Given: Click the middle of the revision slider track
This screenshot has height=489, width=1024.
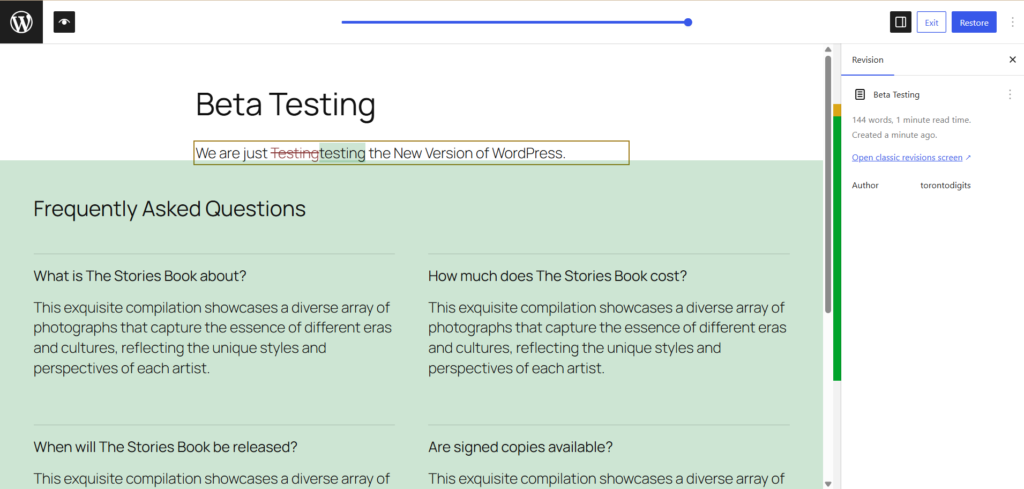Looking at the screenshot, I should click(x=515, y=22).
